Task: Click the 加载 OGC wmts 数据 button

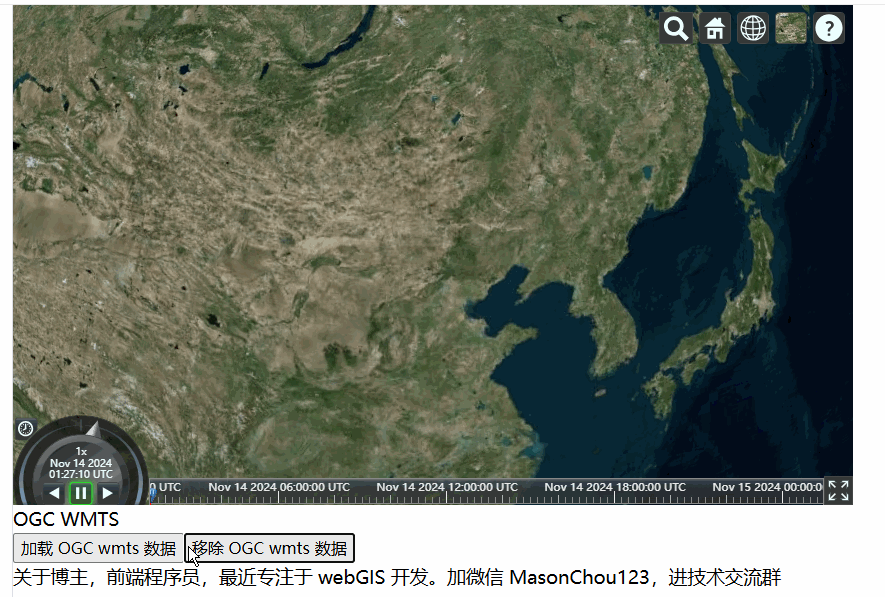Action: [98, 548]
